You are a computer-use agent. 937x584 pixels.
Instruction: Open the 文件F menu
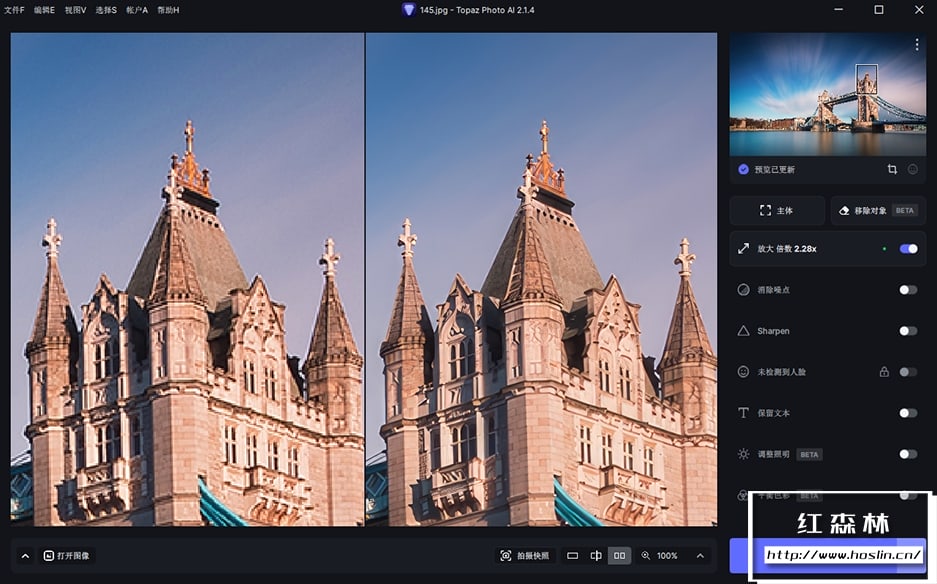[x=14, y=10]
